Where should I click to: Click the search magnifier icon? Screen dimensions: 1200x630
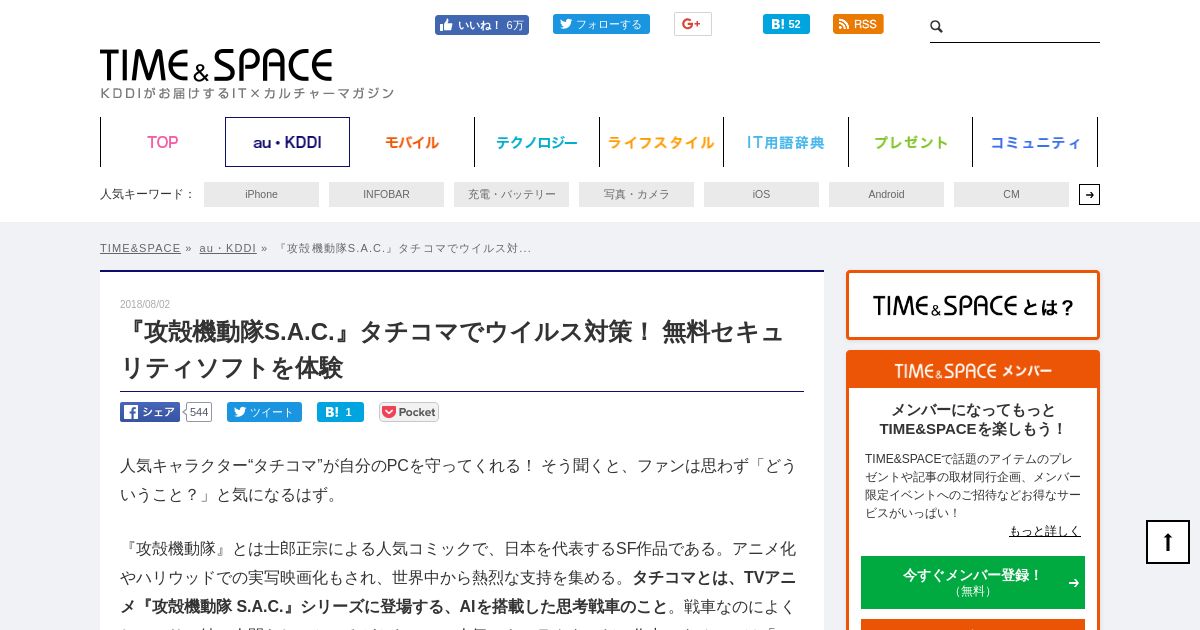[x=937, y=27]
